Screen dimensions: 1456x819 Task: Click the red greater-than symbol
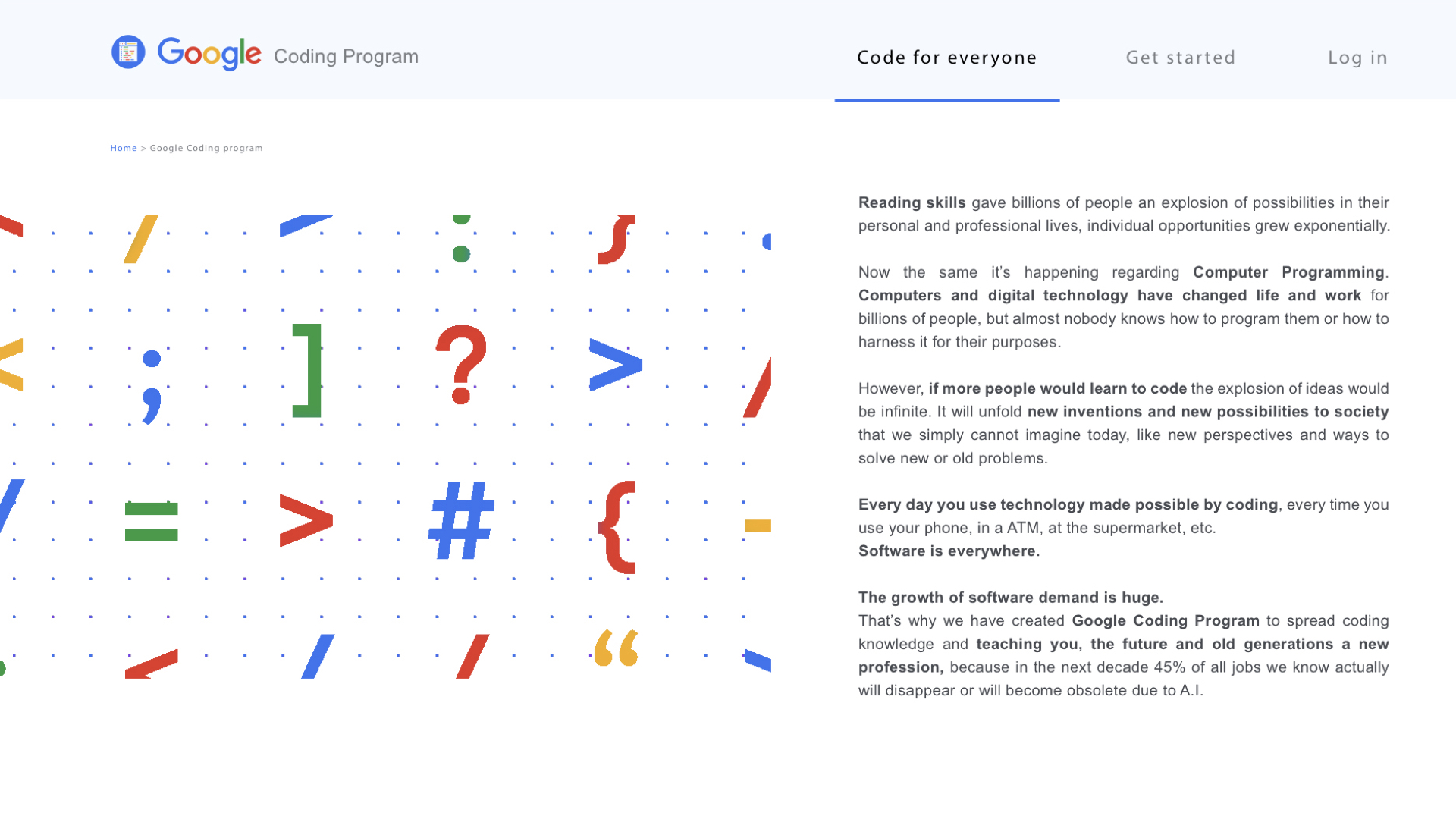(306, 521)
